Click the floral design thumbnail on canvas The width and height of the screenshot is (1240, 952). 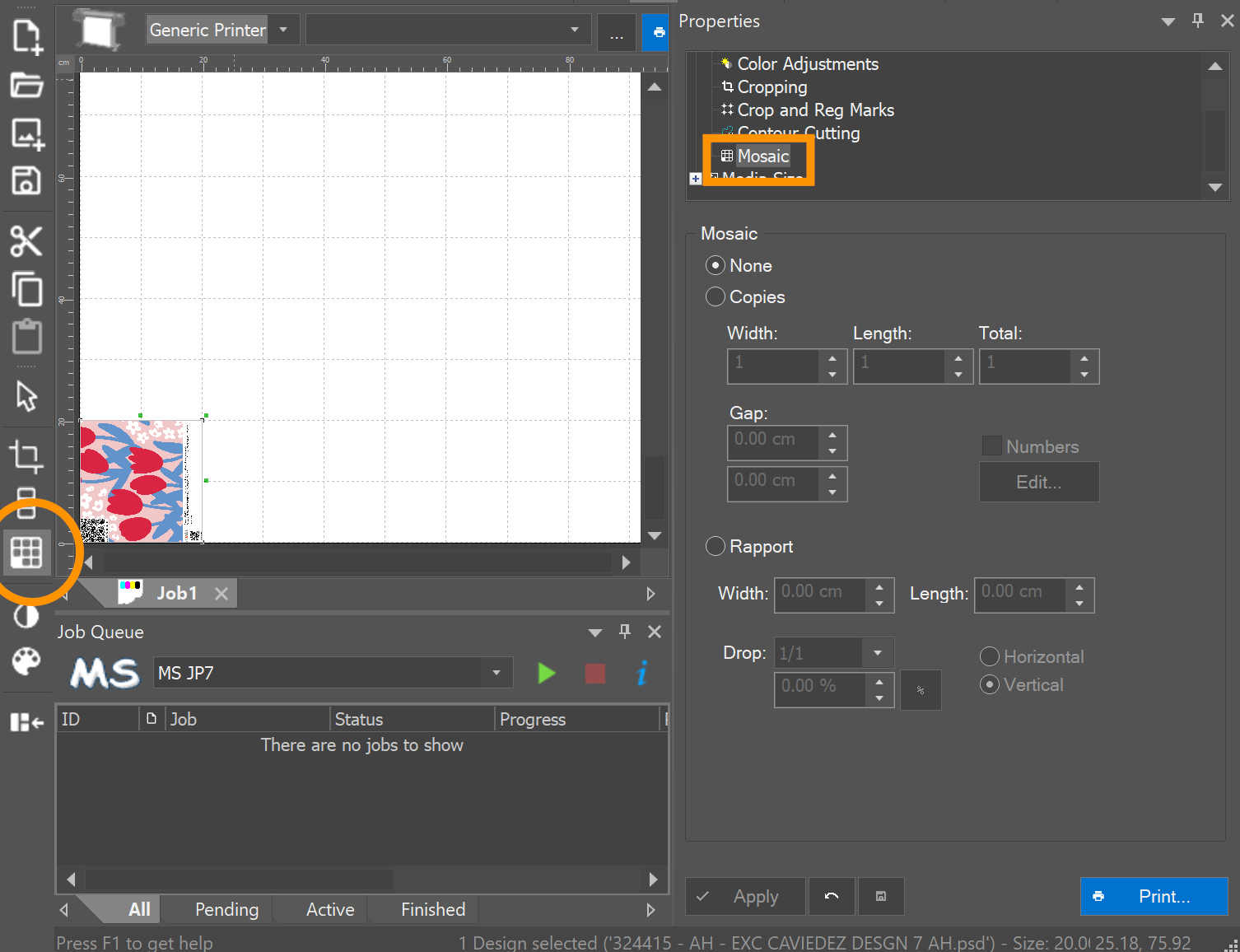coord(132,481)
